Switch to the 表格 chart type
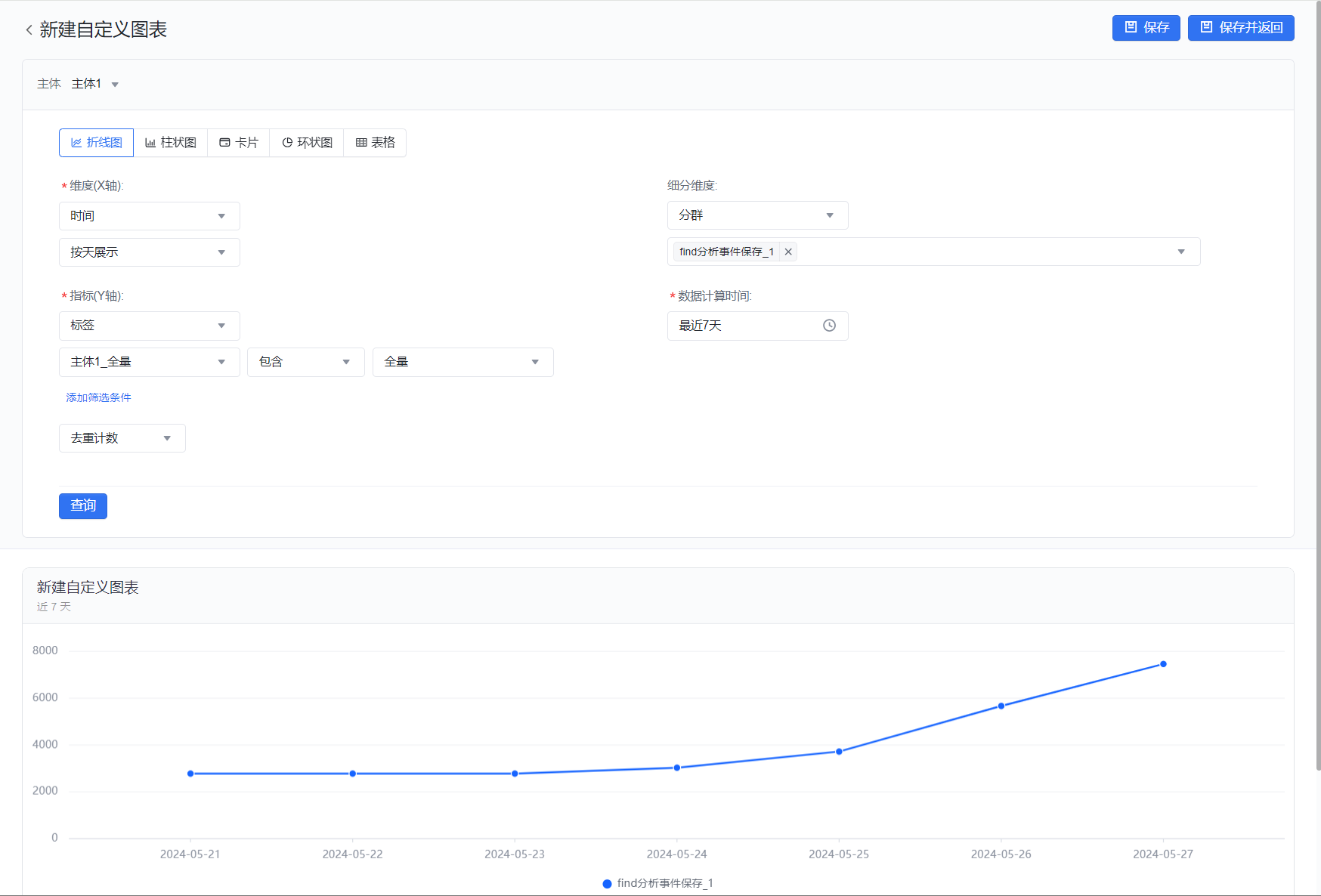The width and height of the screenshot is (1321, 896). point(375,143)
